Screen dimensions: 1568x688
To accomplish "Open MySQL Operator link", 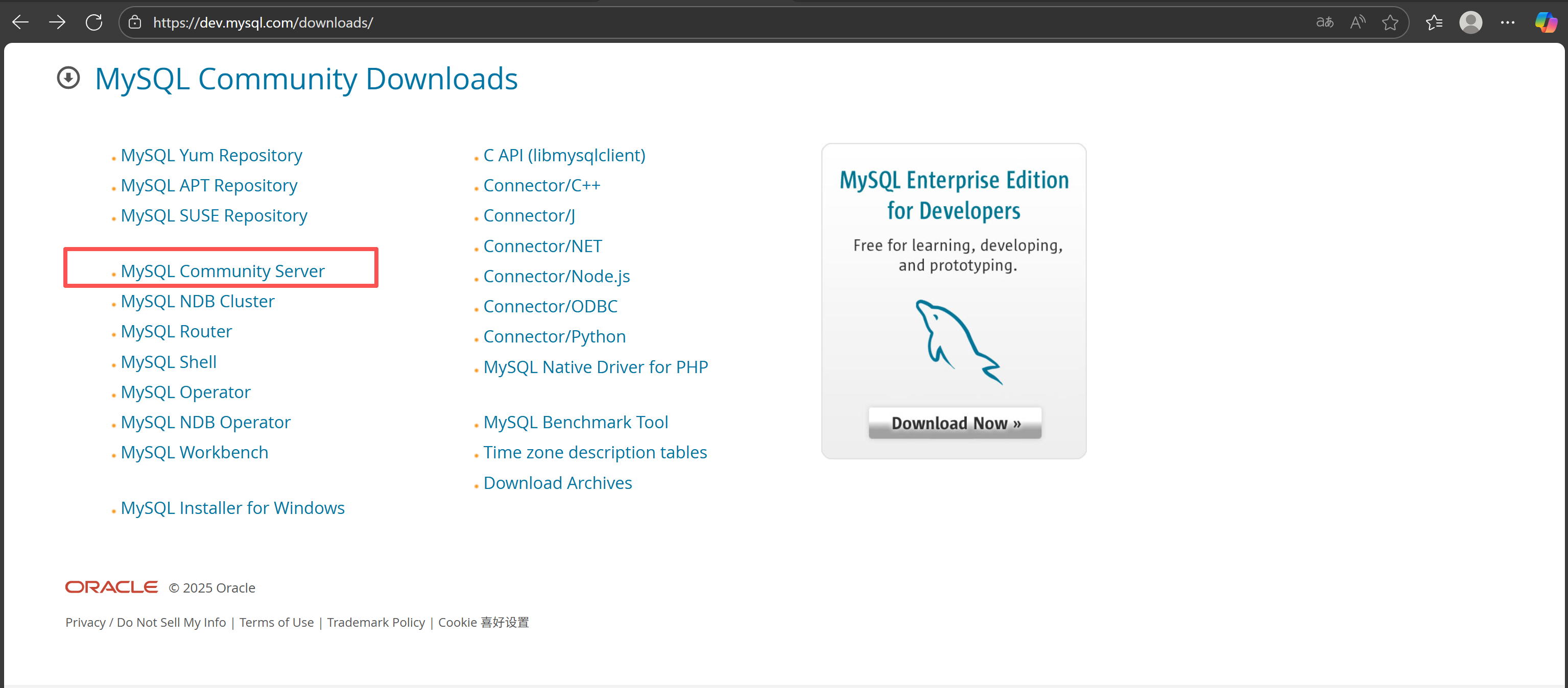I will point(185,392).
